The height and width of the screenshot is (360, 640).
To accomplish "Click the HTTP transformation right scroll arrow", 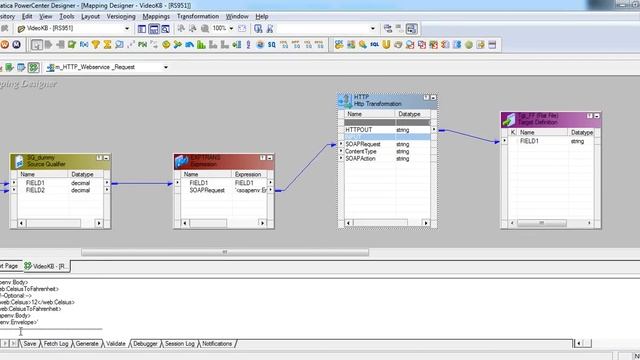I will pos(426,223).
